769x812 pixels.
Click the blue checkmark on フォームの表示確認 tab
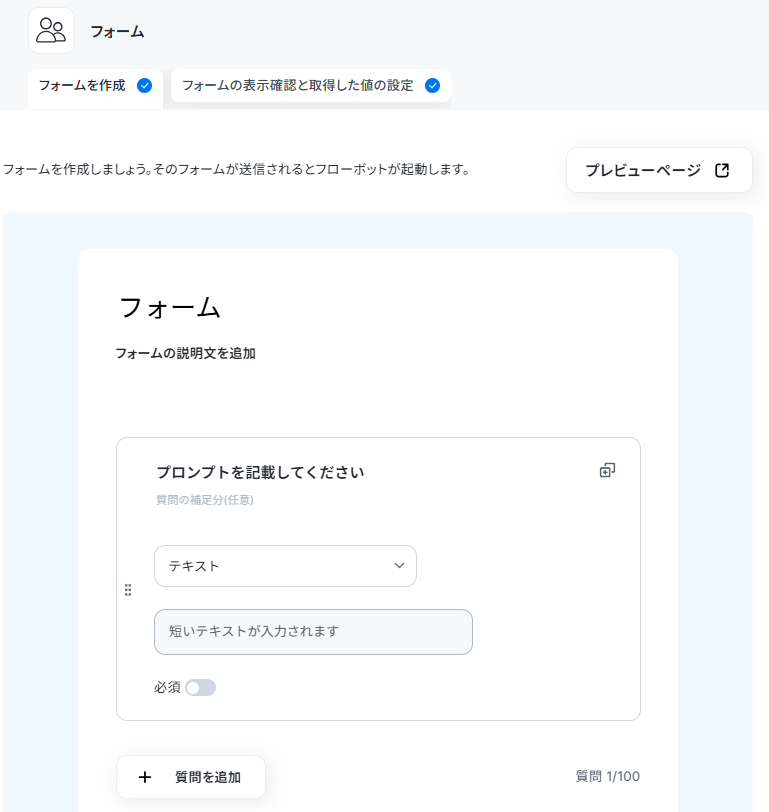pos(432,85)
